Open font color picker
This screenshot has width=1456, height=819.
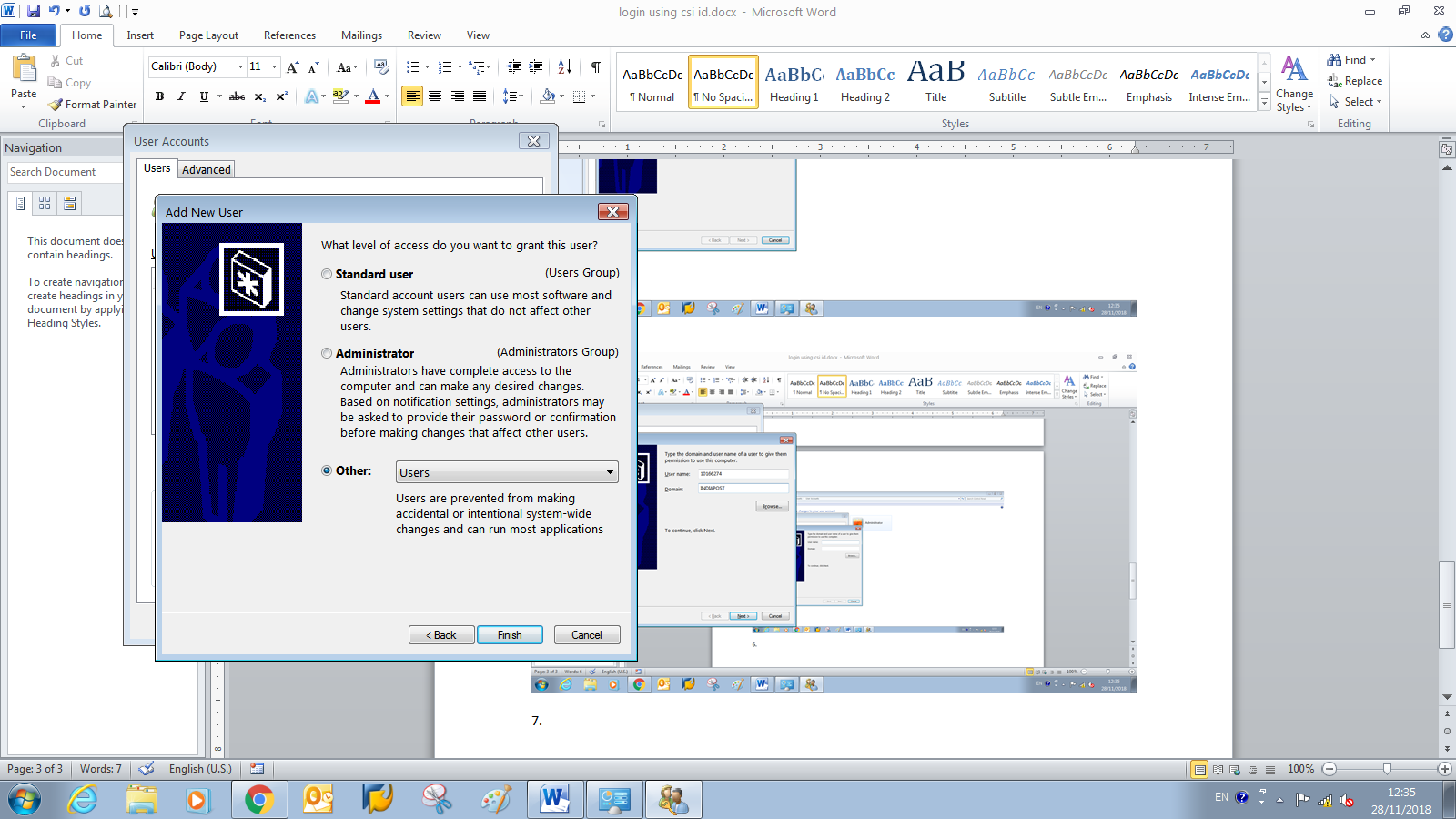(x=387, y=96)
